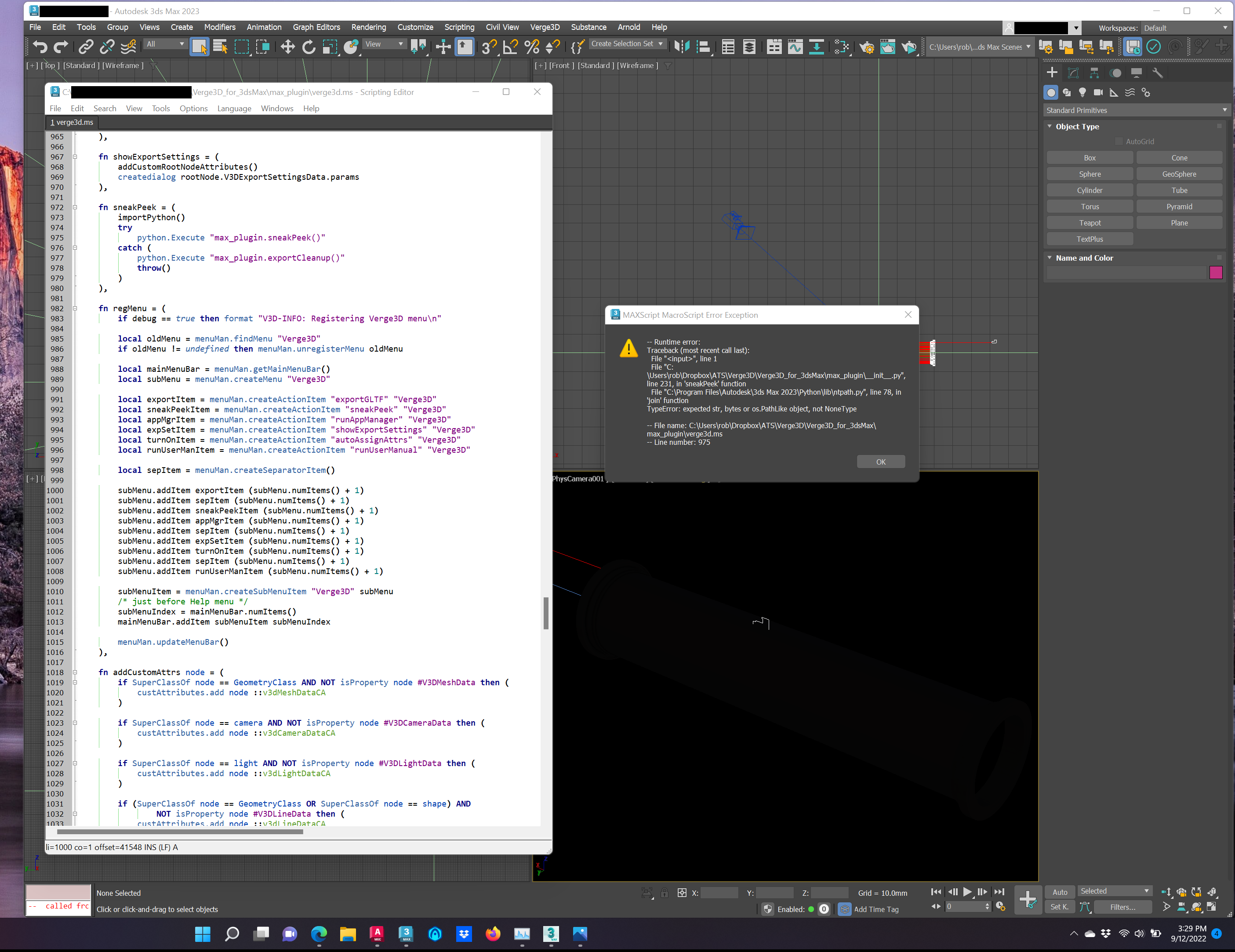Screen dimensions: 1235x952
Task: Open the Mirror tool
Action: [x=682, y=47]
